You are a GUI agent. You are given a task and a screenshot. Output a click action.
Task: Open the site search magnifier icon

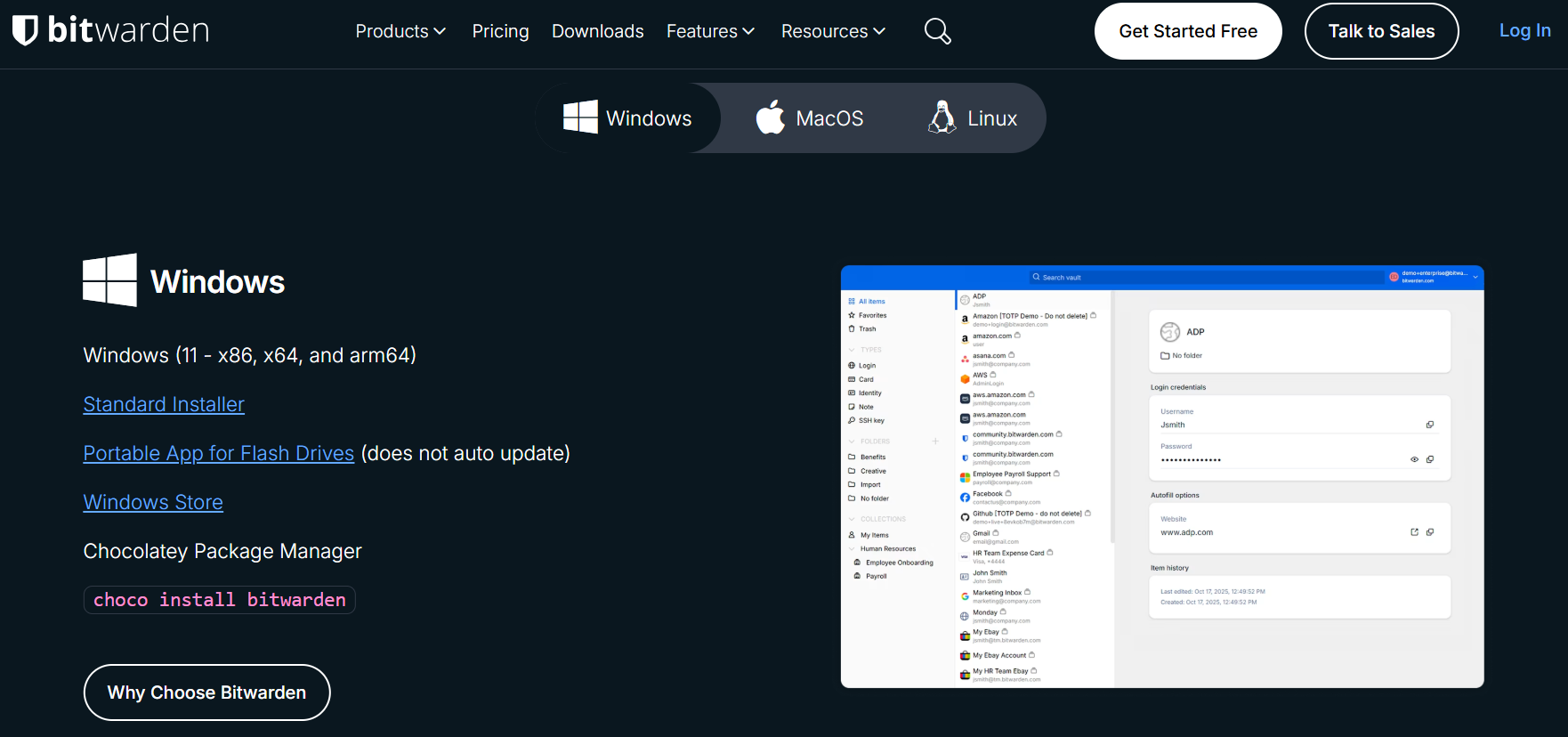937,31
